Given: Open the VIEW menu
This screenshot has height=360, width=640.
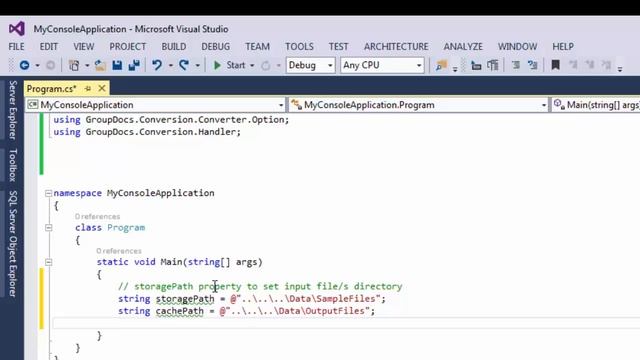Looking at the screenshot, I should pos(84,47).
